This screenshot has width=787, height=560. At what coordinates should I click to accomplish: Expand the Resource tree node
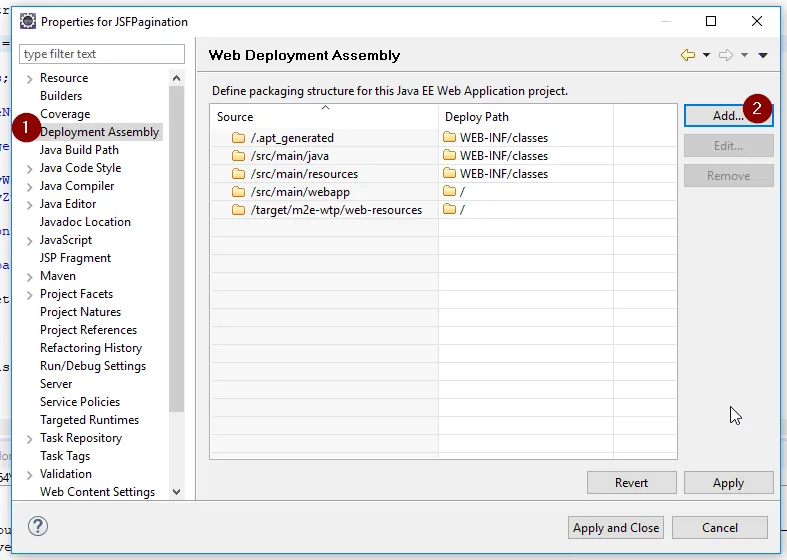[29, 78]
